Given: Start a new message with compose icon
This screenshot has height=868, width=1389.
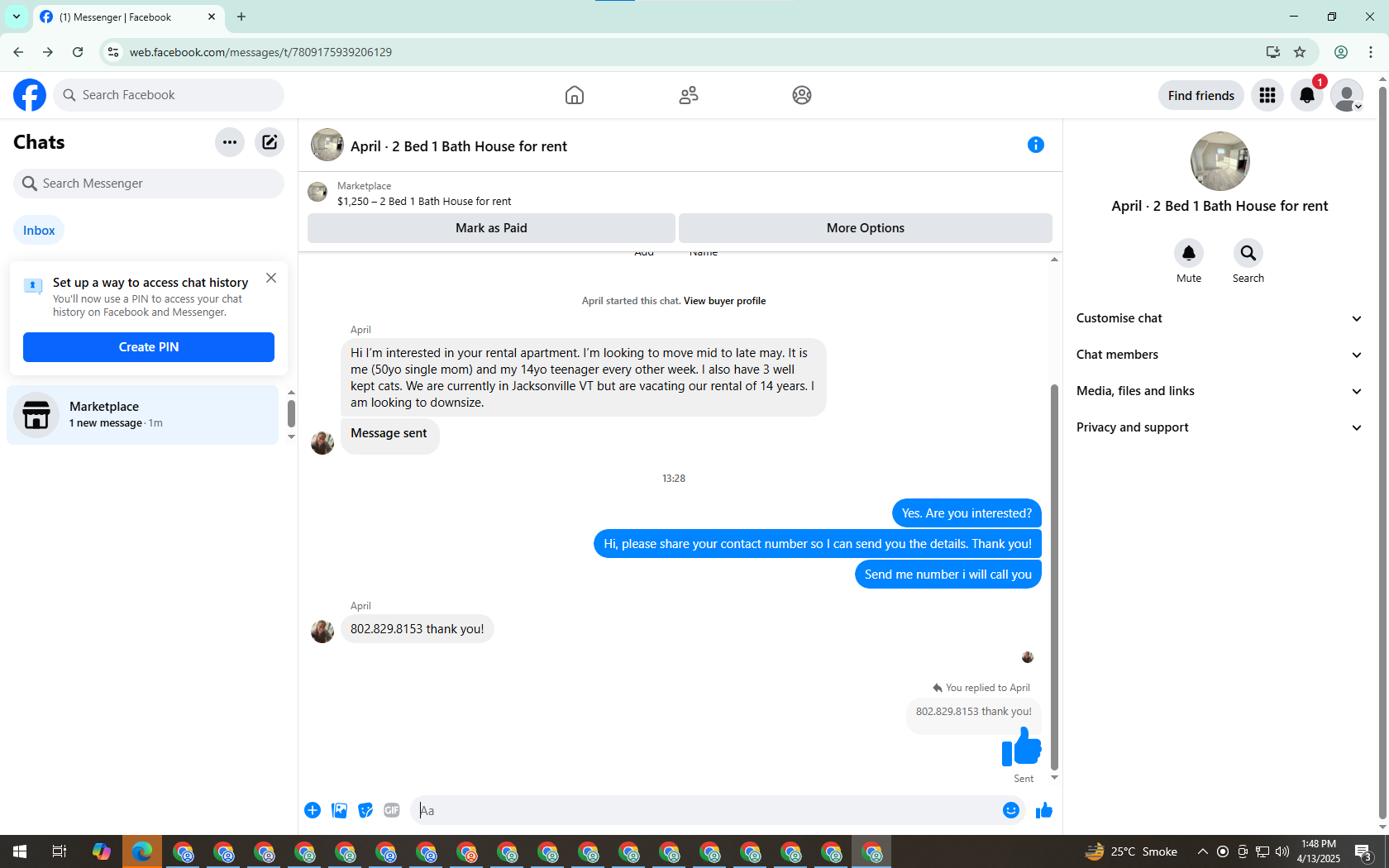Looking at the screenshot, I should tap(270, 142).
